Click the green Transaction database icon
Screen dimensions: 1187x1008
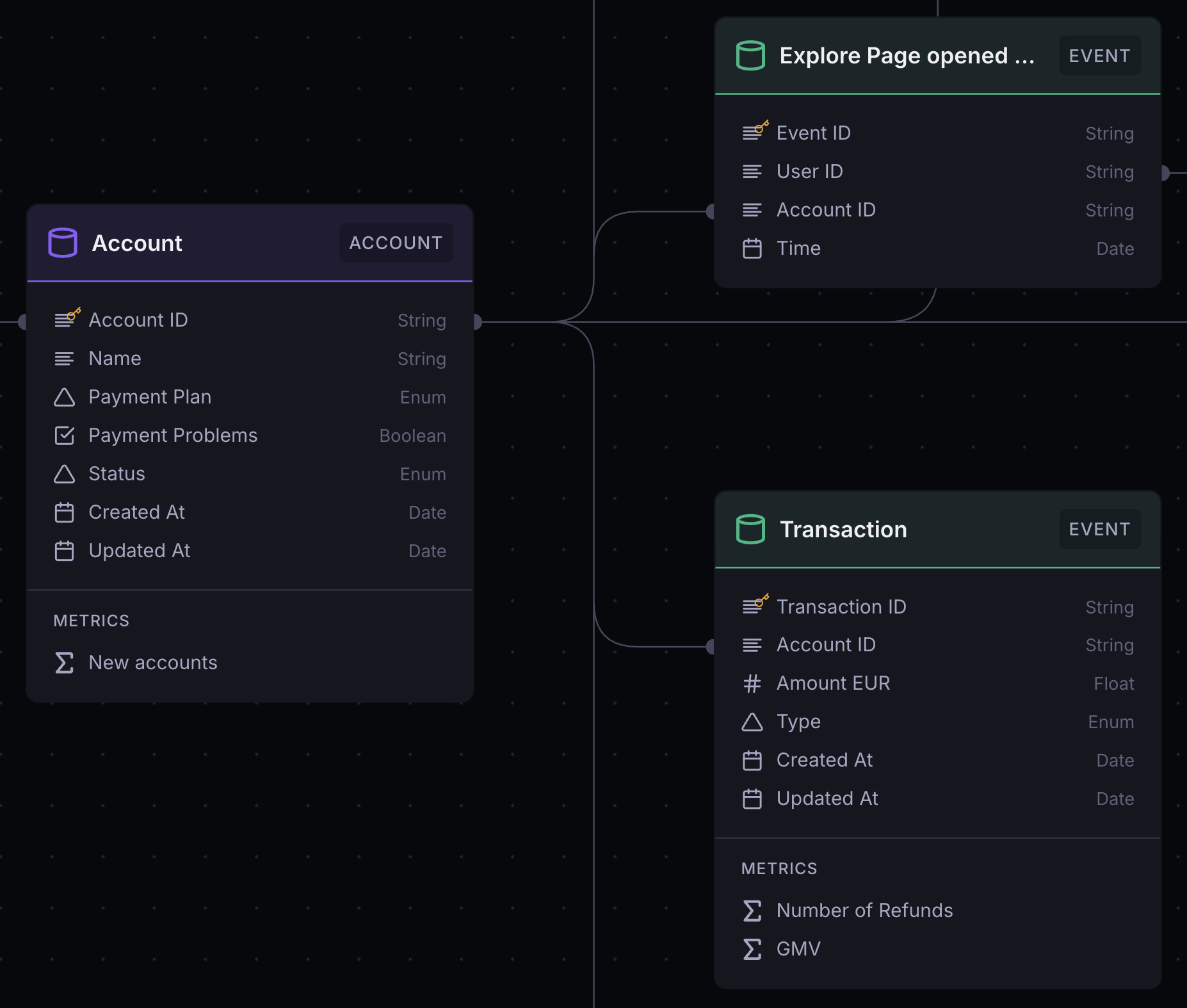[x=750, y=530]
